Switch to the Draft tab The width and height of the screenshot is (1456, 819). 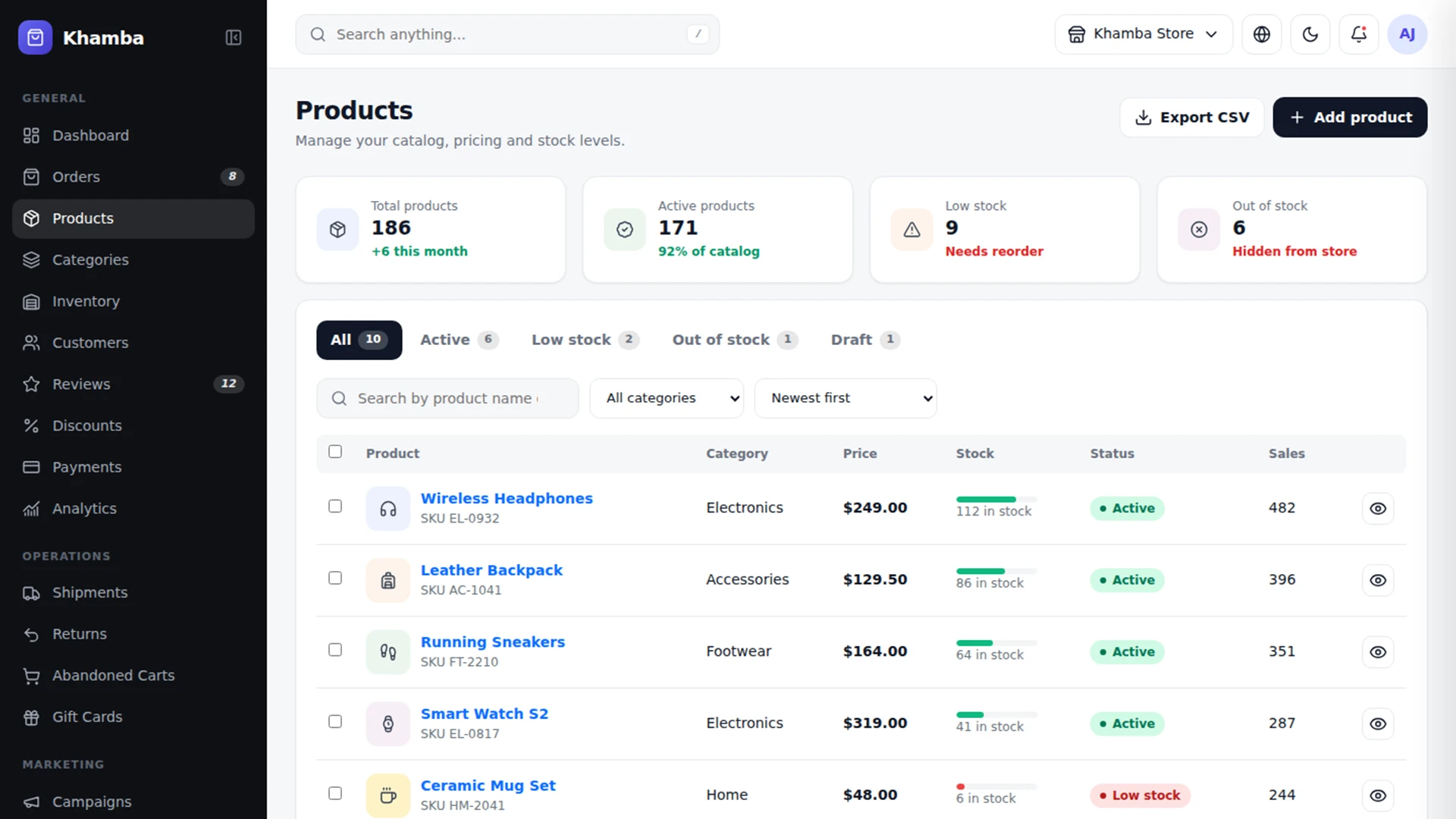click(x=864, y=340)
